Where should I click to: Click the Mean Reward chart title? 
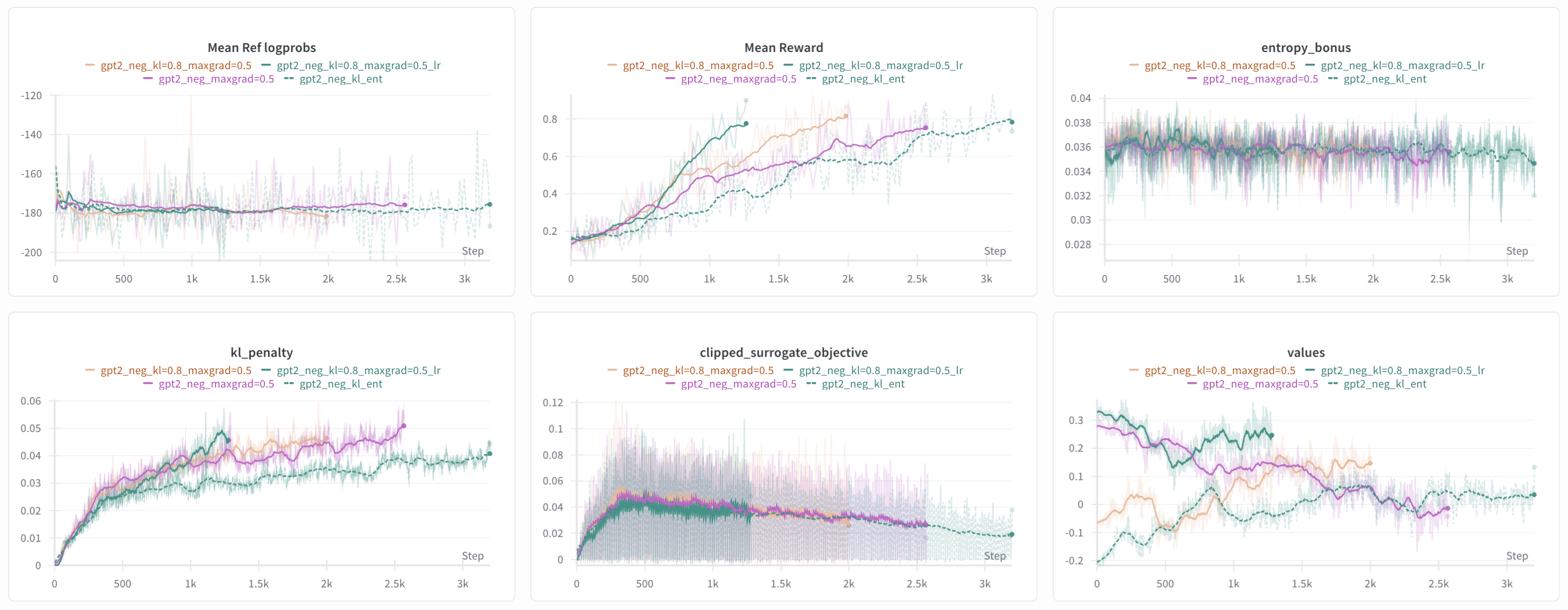[783, 47]
